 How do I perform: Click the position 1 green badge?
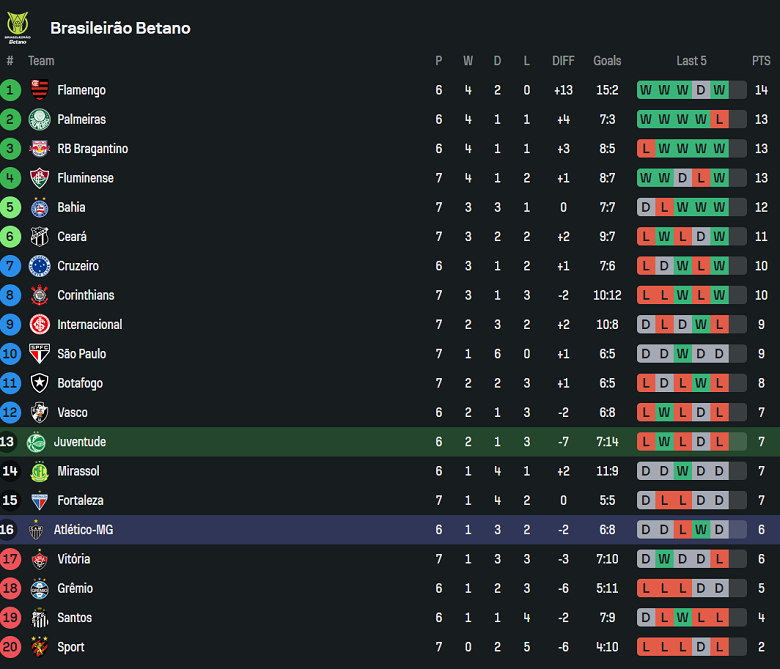pos(11,90)
